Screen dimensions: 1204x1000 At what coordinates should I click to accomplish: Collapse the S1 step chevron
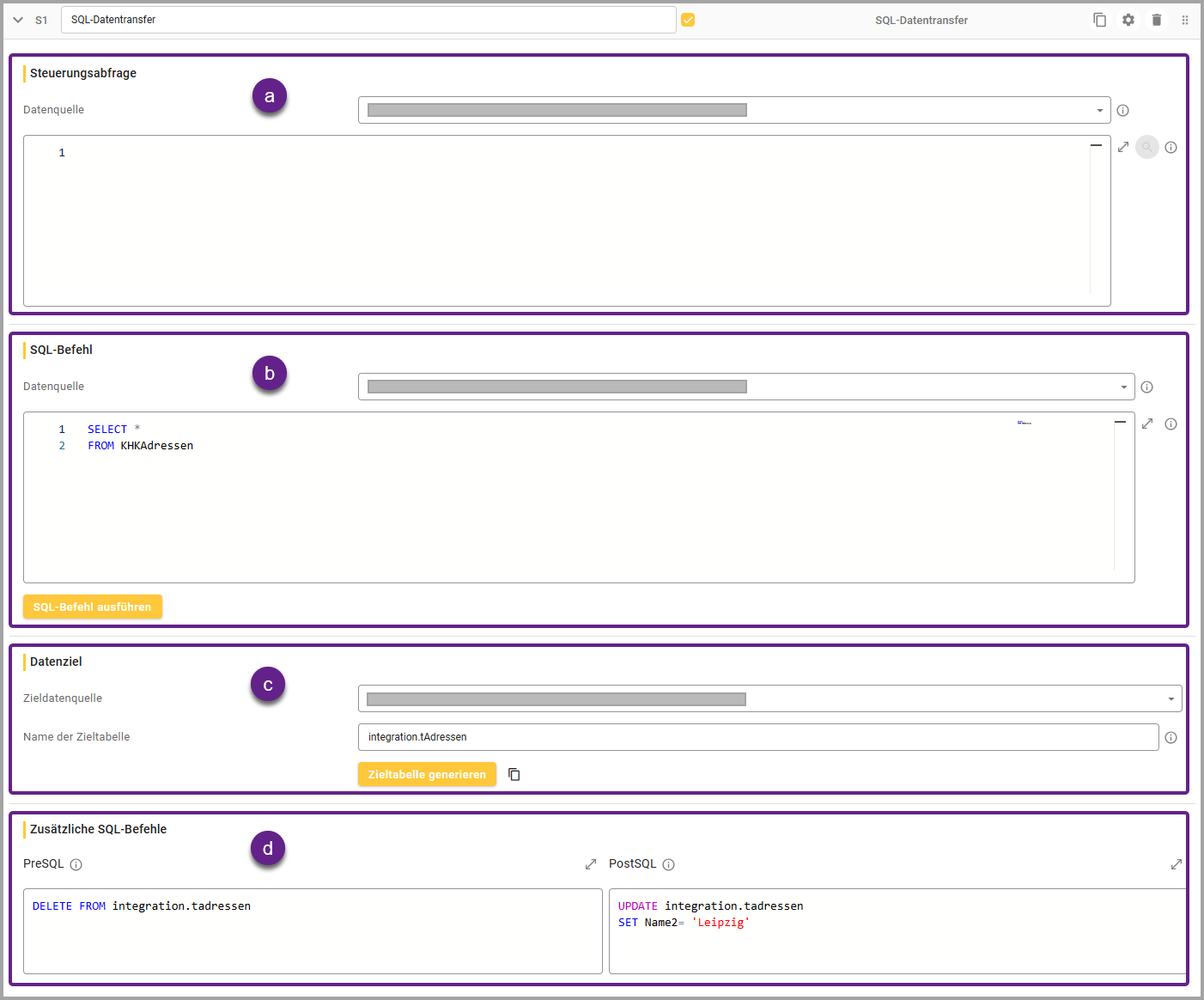(18, 20)
